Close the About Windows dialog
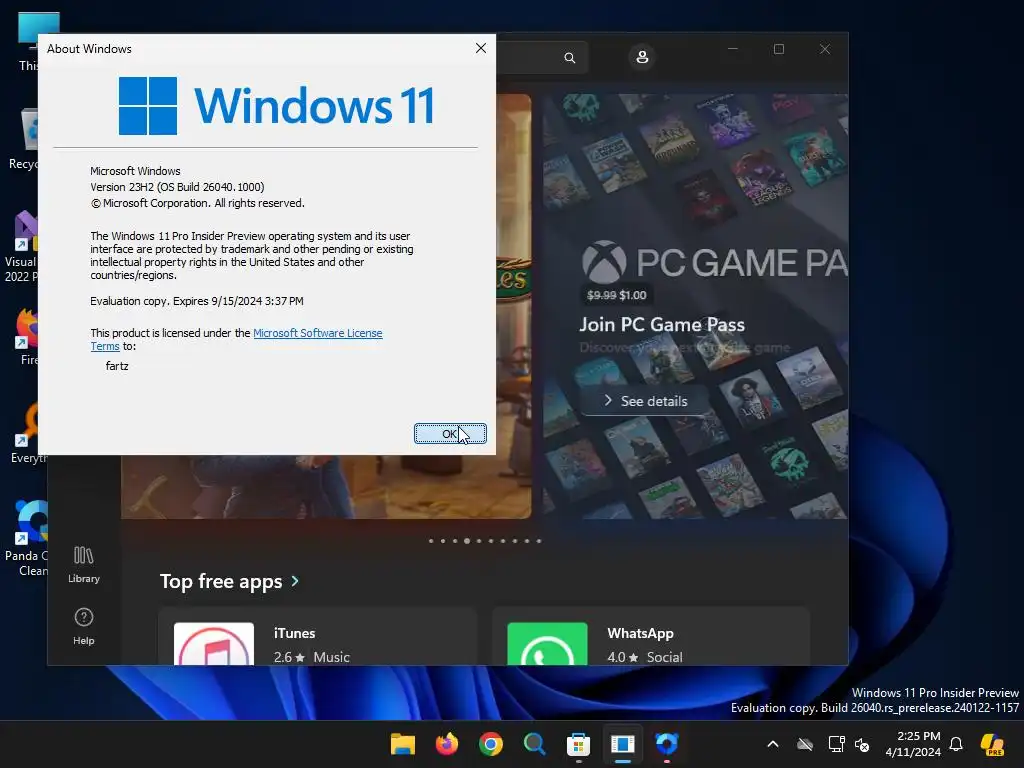The image size is (1024, 768). click(x=481, y=48)
